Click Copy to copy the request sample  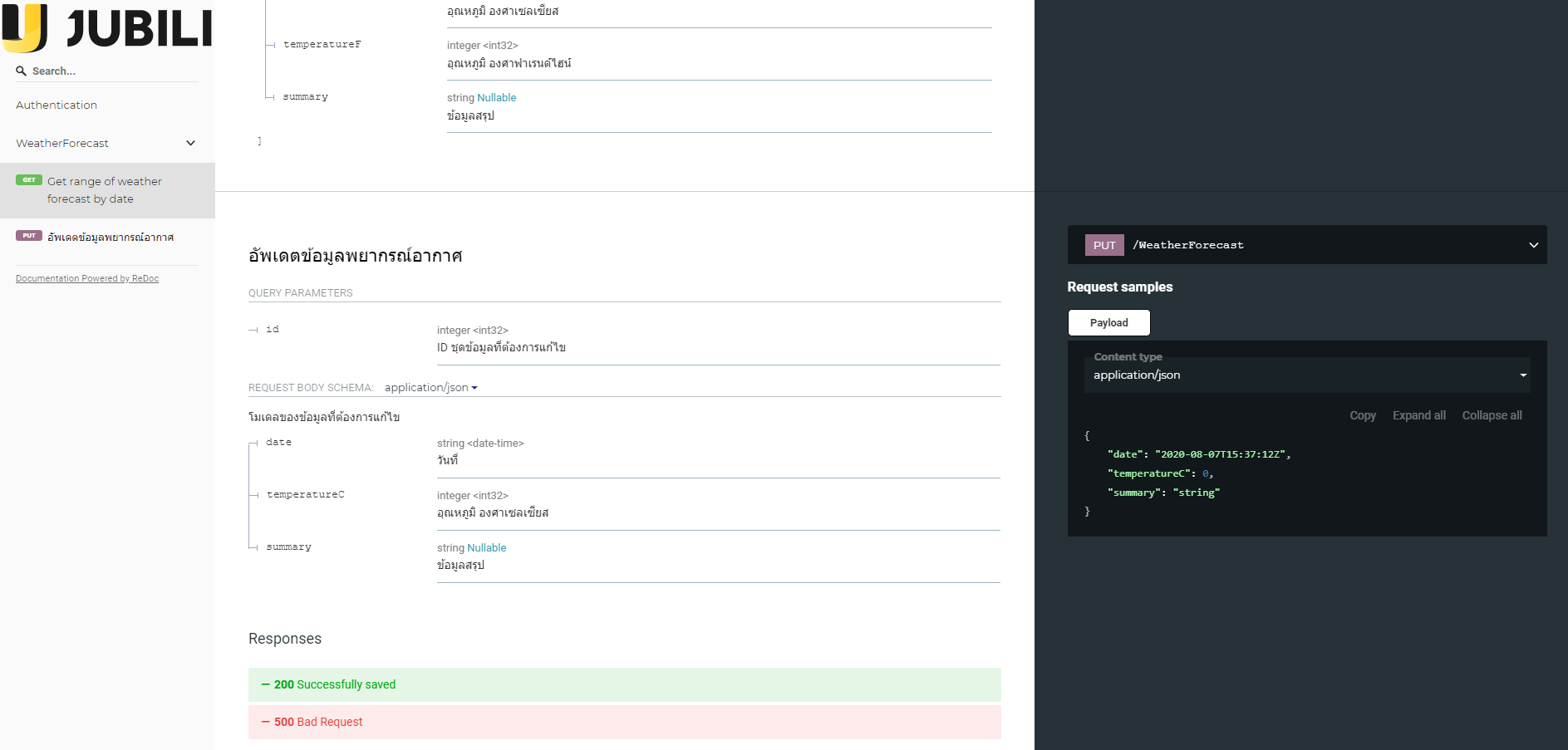point(1362,415)
